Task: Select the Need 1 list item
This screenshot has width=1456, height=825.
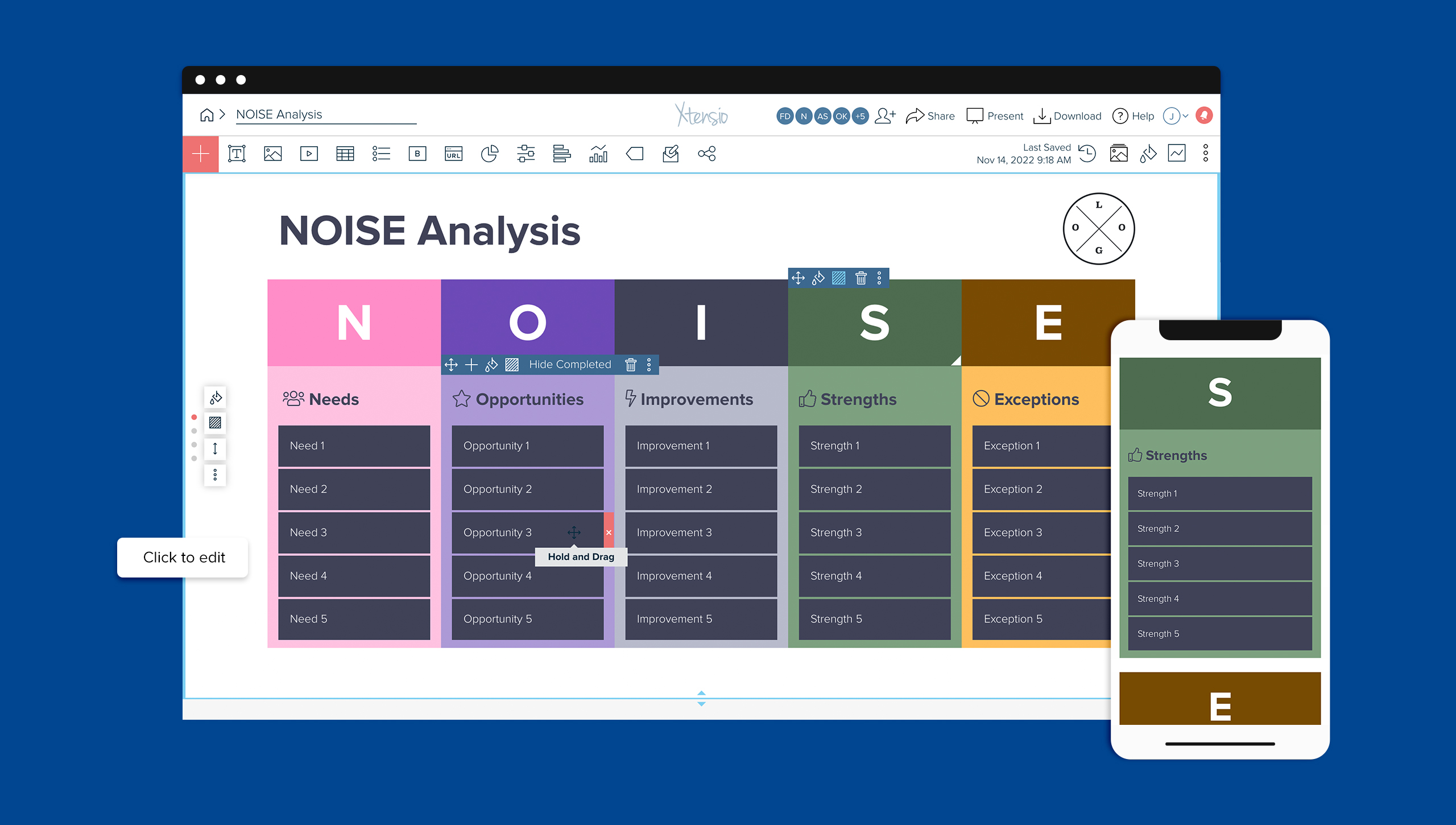Action: click(x=354, y=445)
